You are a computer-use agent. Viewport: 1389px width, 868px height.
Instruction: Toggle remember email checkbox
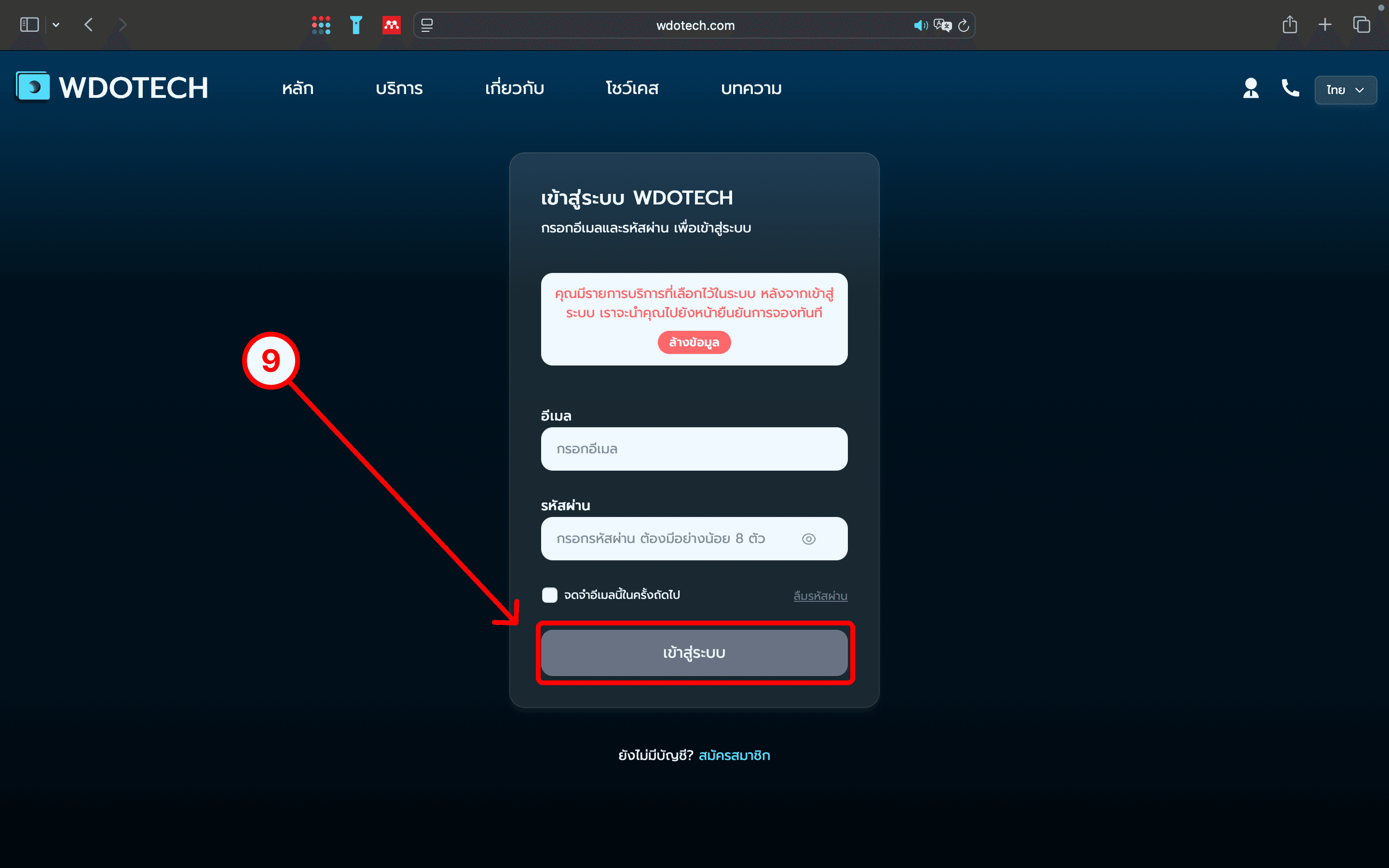tap(549, 595)
